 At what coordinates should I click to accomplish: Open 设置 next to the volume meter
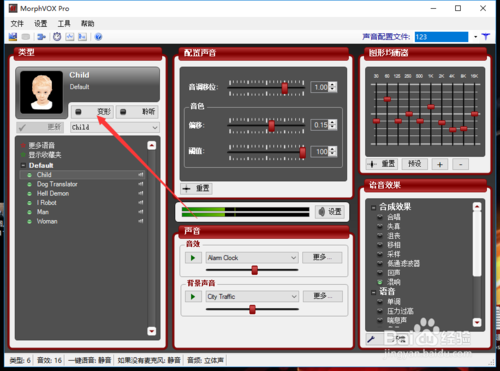coord(330,212)
